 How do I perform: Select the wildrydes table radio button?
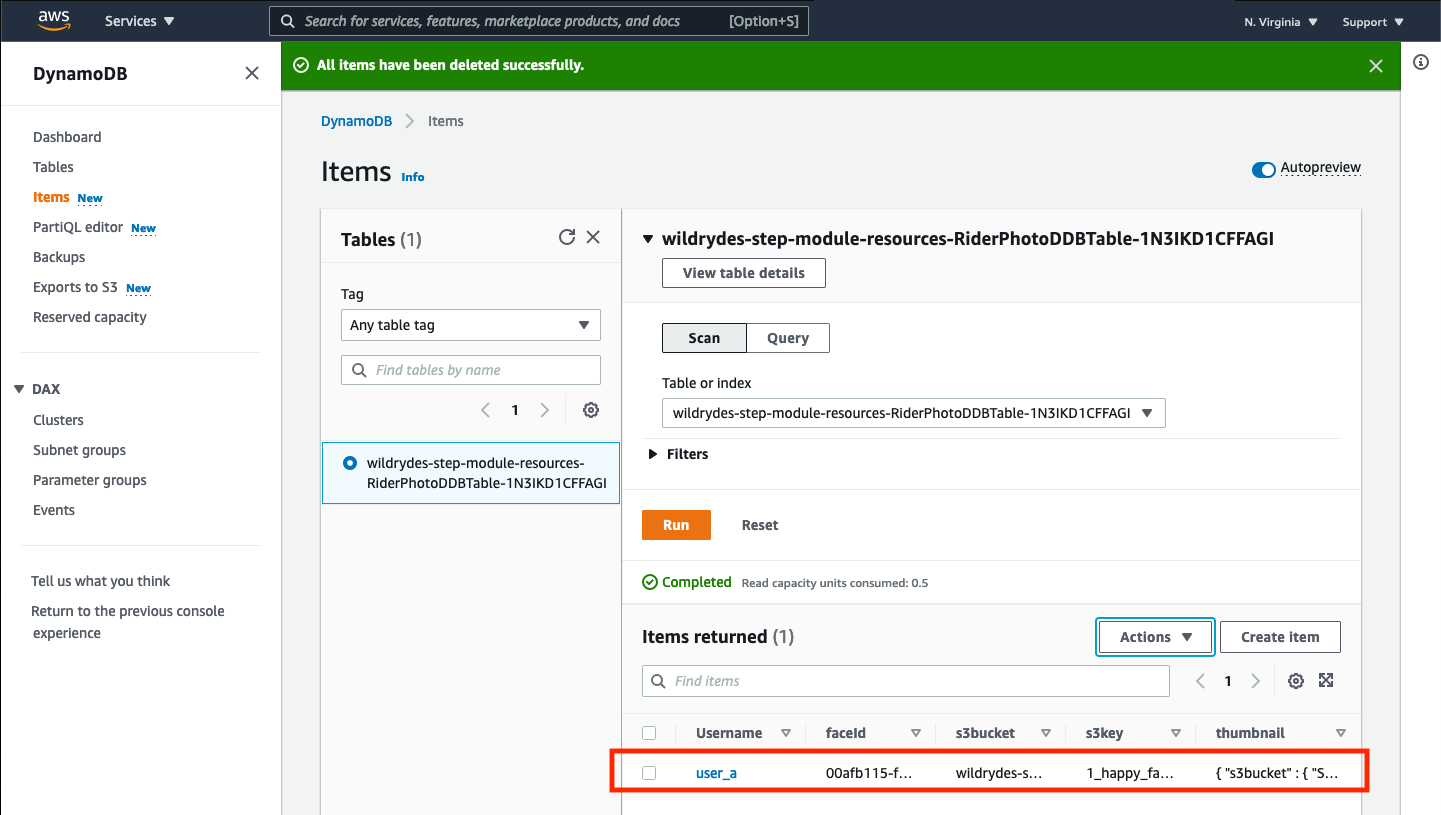coord(350,463)
